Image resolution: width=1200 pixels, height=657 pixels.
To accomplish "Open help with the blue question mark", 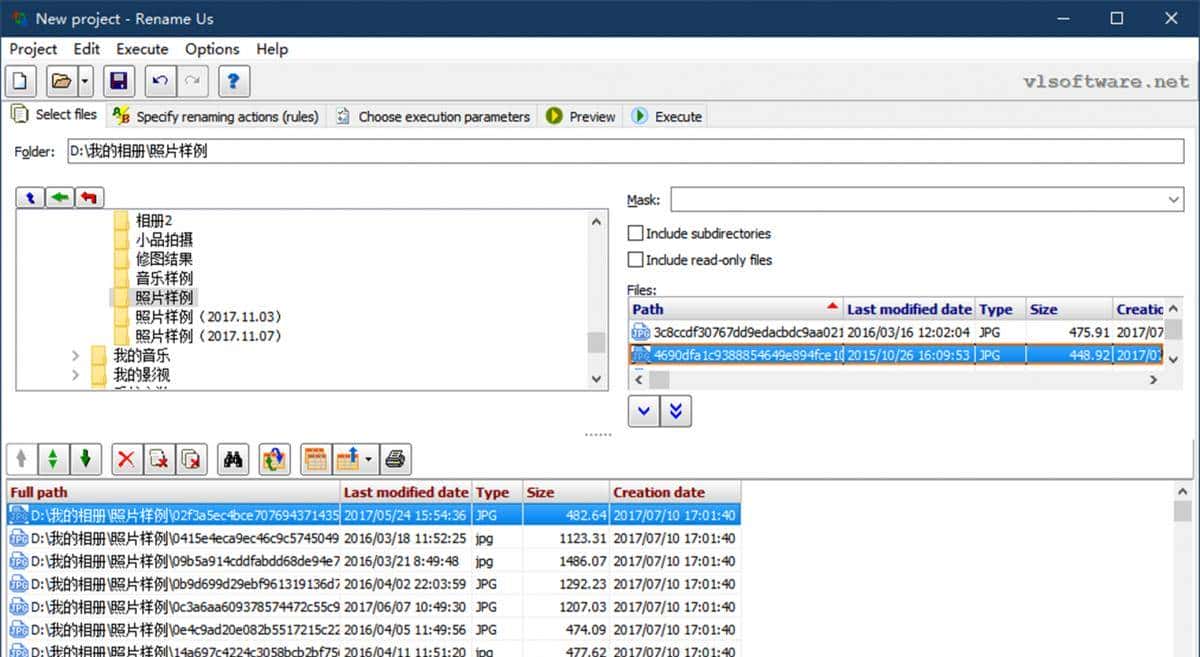I will coord(233,81).
